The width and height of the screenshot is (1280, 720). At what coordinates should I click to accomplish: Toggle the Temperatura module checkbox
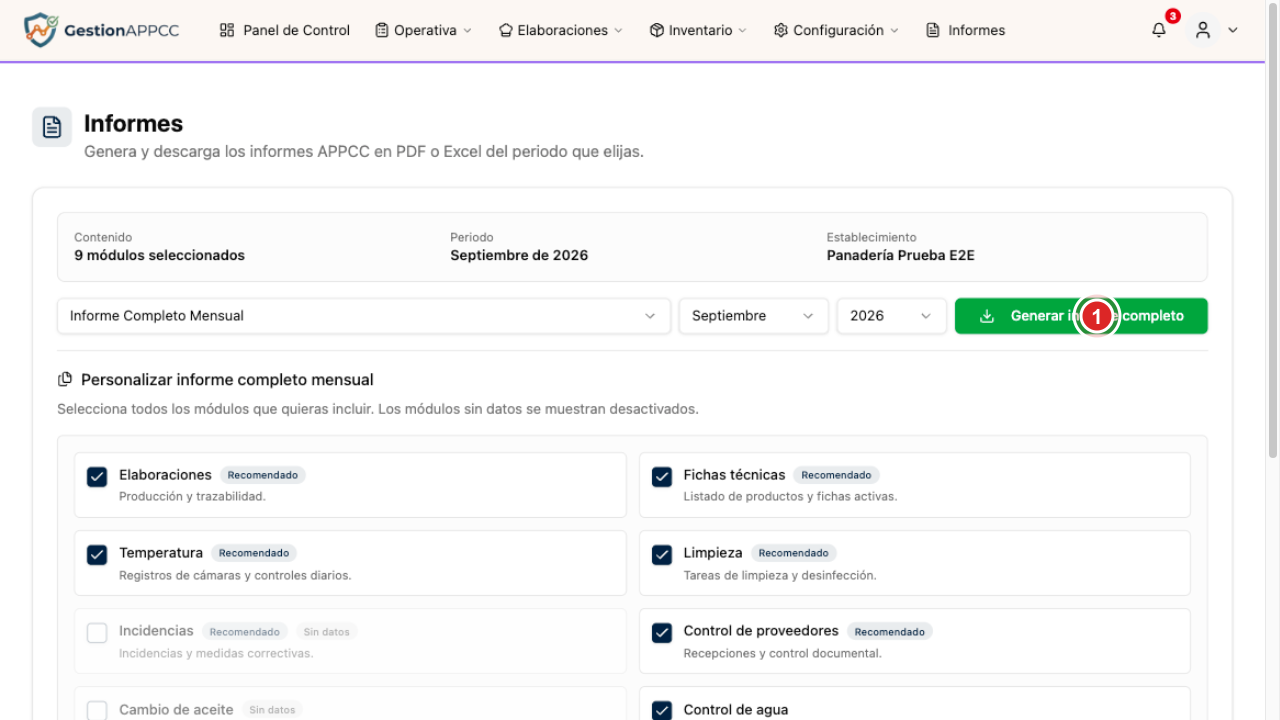pos(97,555)
